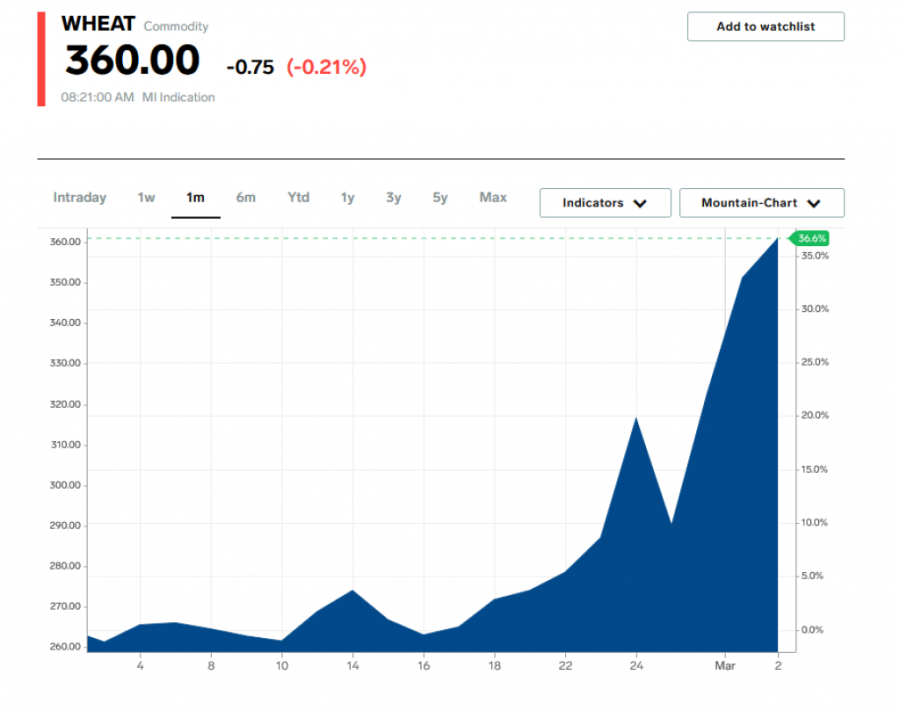Viewport: 900px width, 711px height.
Task: Switch chart to 6m range
Action: pyautogui.click(x=246, y=198)
